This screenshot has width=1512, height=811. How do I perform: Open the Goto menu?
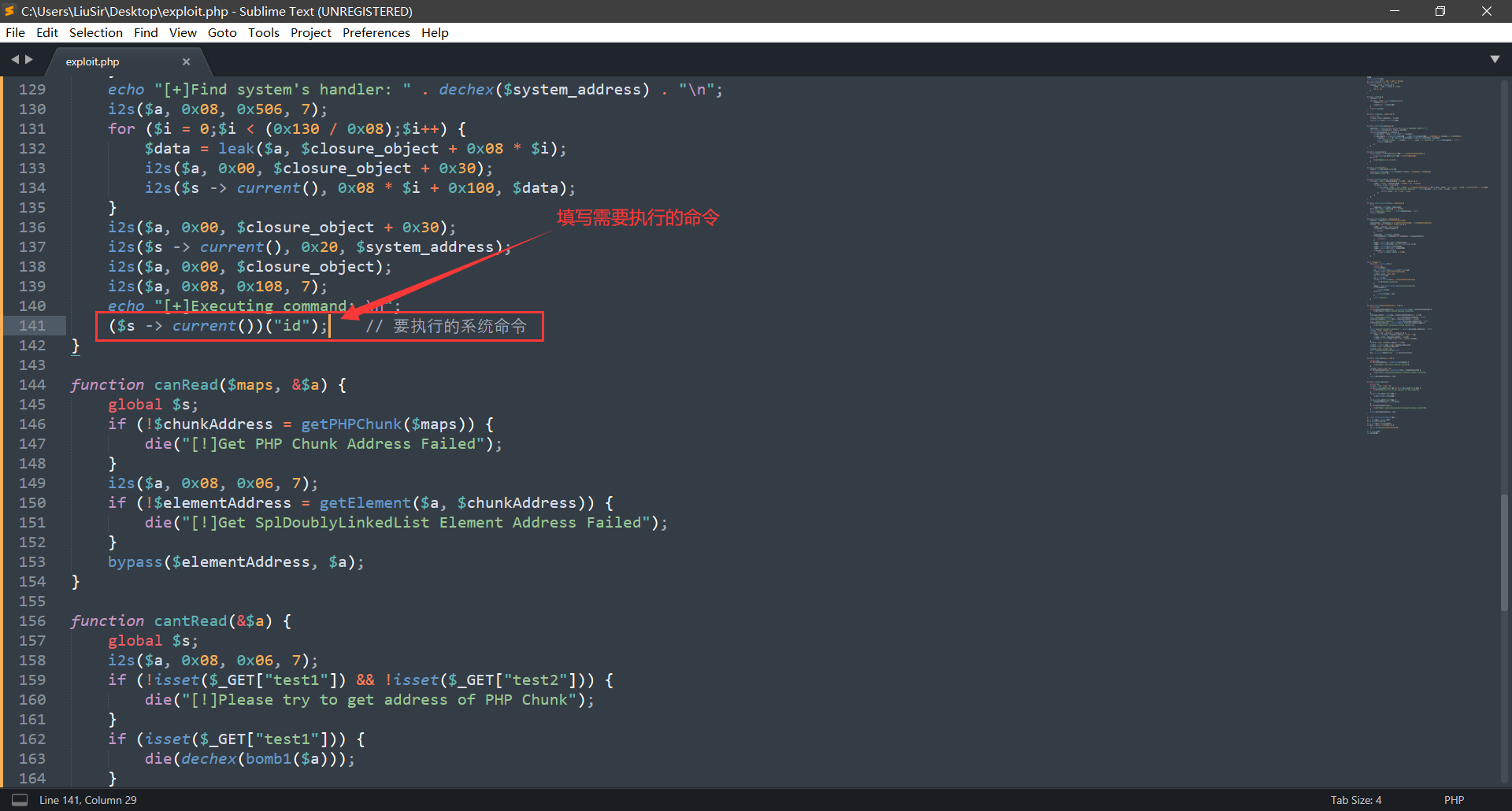tap(222, 32)
